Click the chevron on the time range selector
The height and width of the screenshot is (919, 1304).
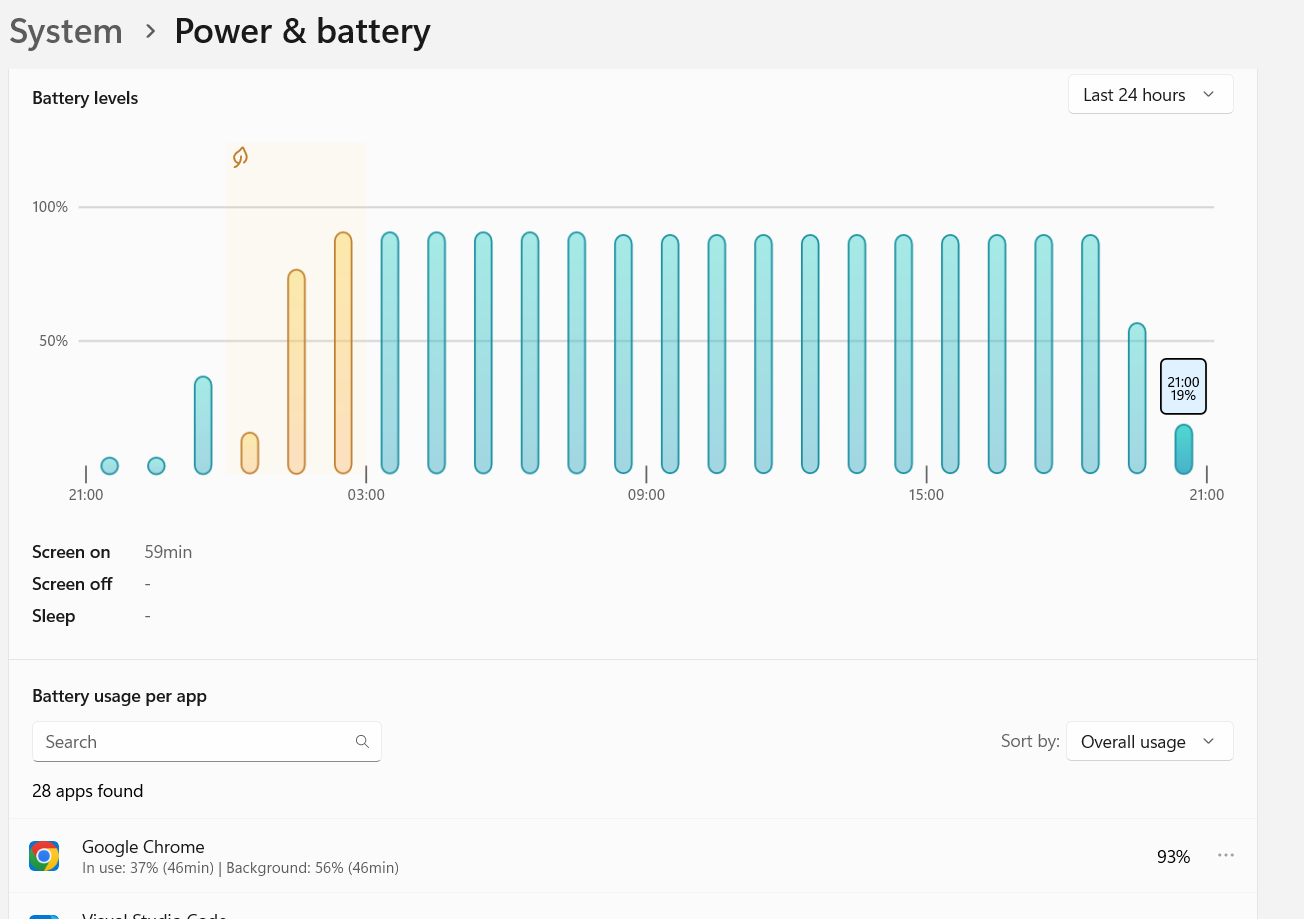[1208, 95]
